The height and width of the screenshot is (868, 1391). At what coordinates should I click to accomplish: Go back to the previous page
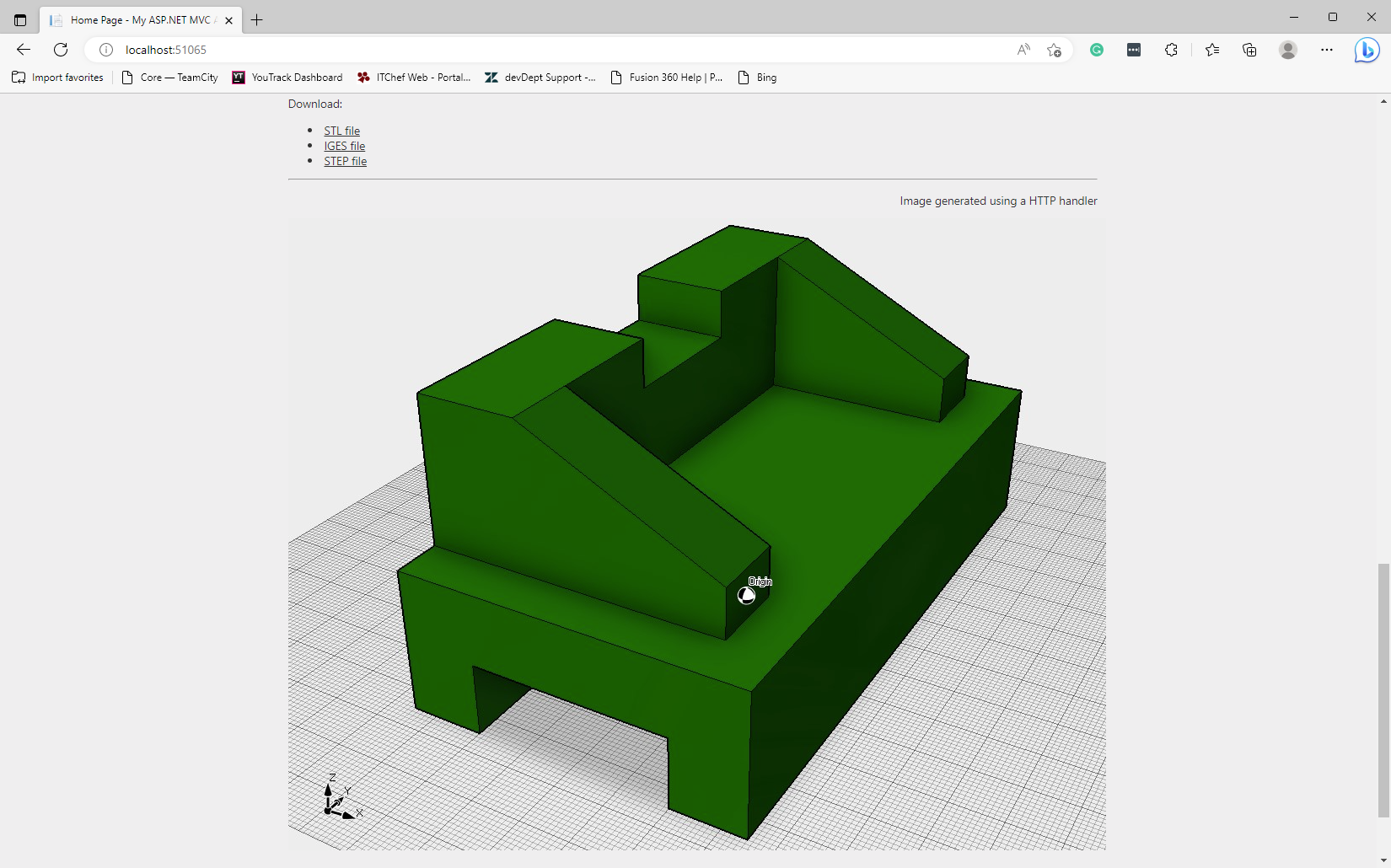23,50
